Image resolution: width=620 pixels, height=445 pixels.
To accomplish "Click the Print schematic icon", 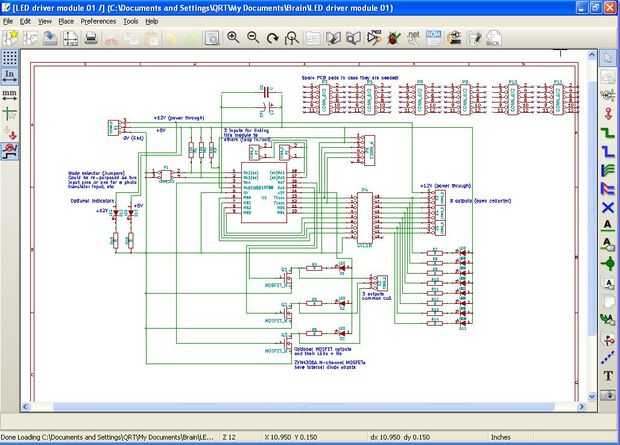I will coord(91,38).
